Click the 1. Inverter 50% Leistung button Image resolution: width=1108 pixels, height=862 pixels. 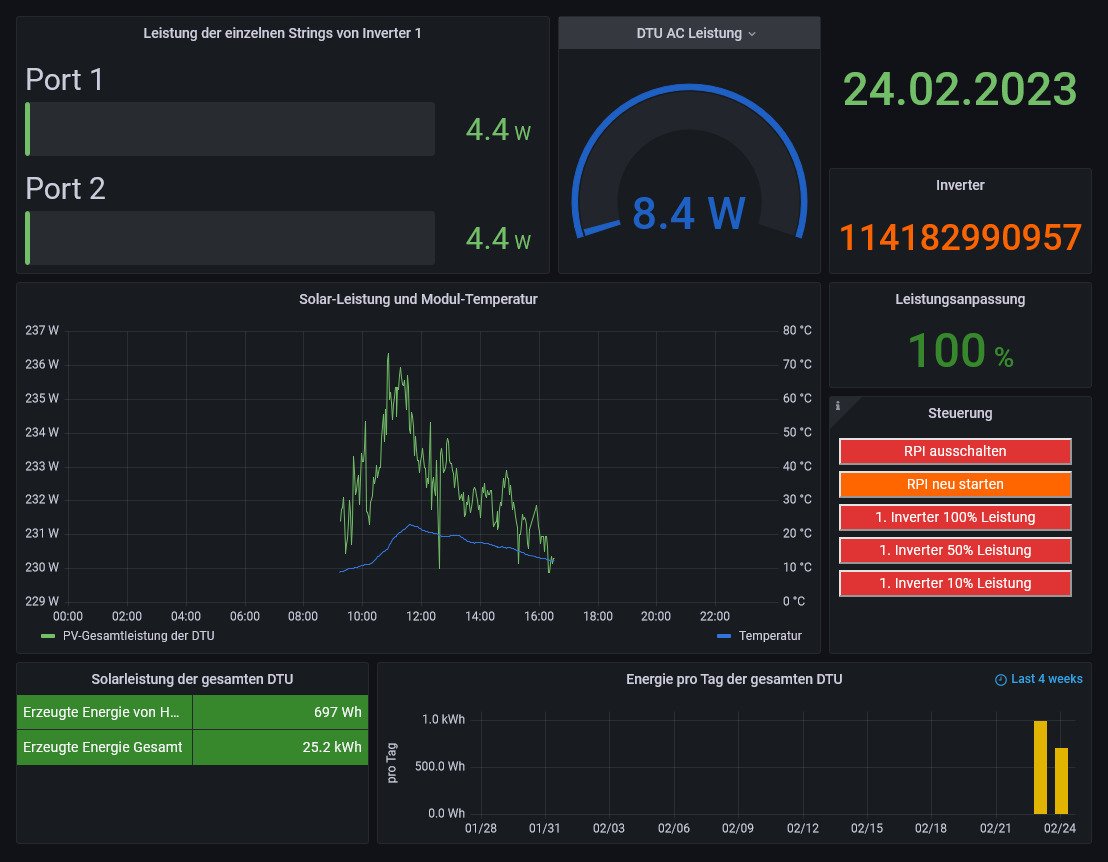click(x=955, y=550)
